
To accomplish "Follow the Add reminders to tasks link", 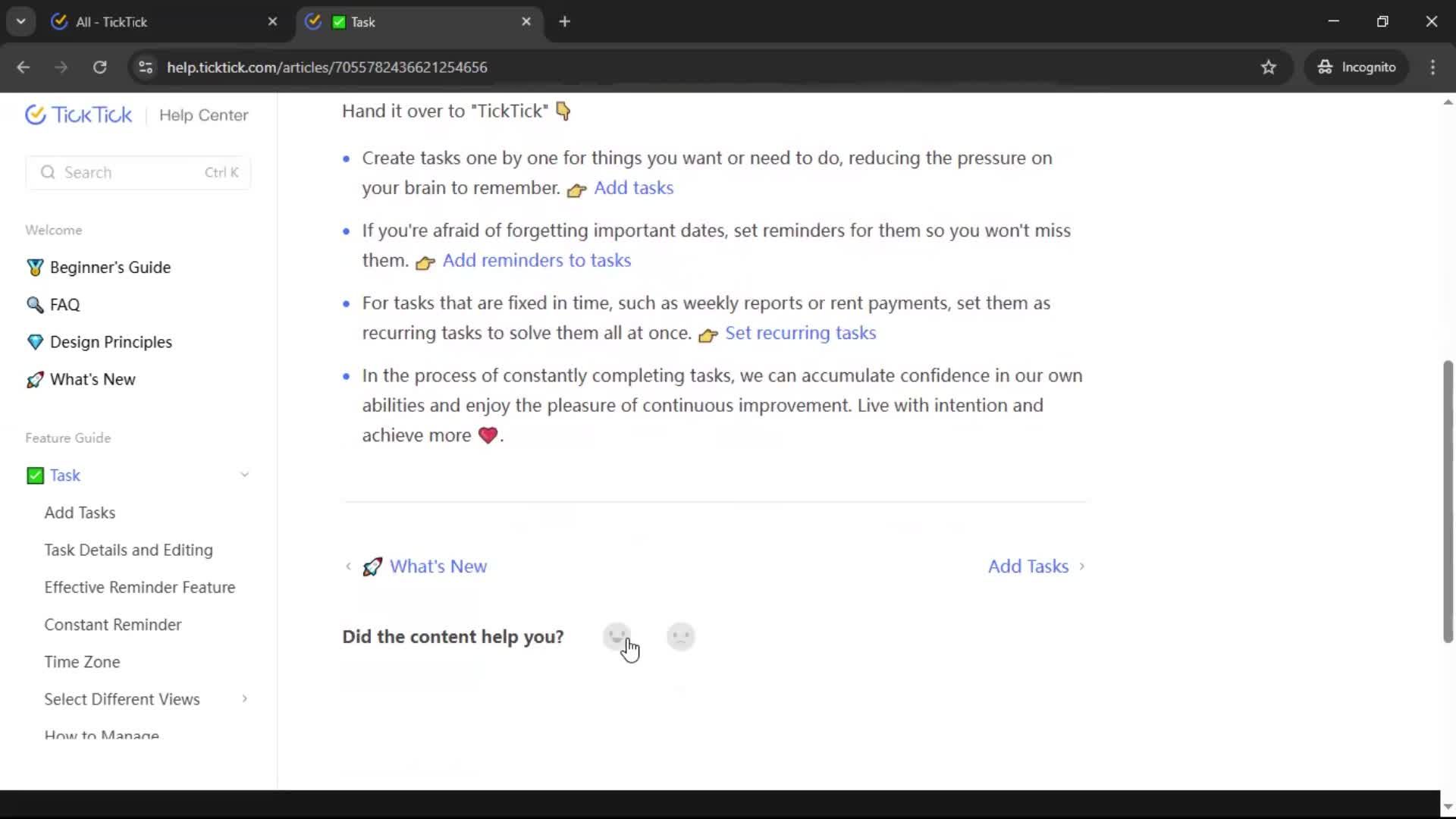I will (536, 260).
